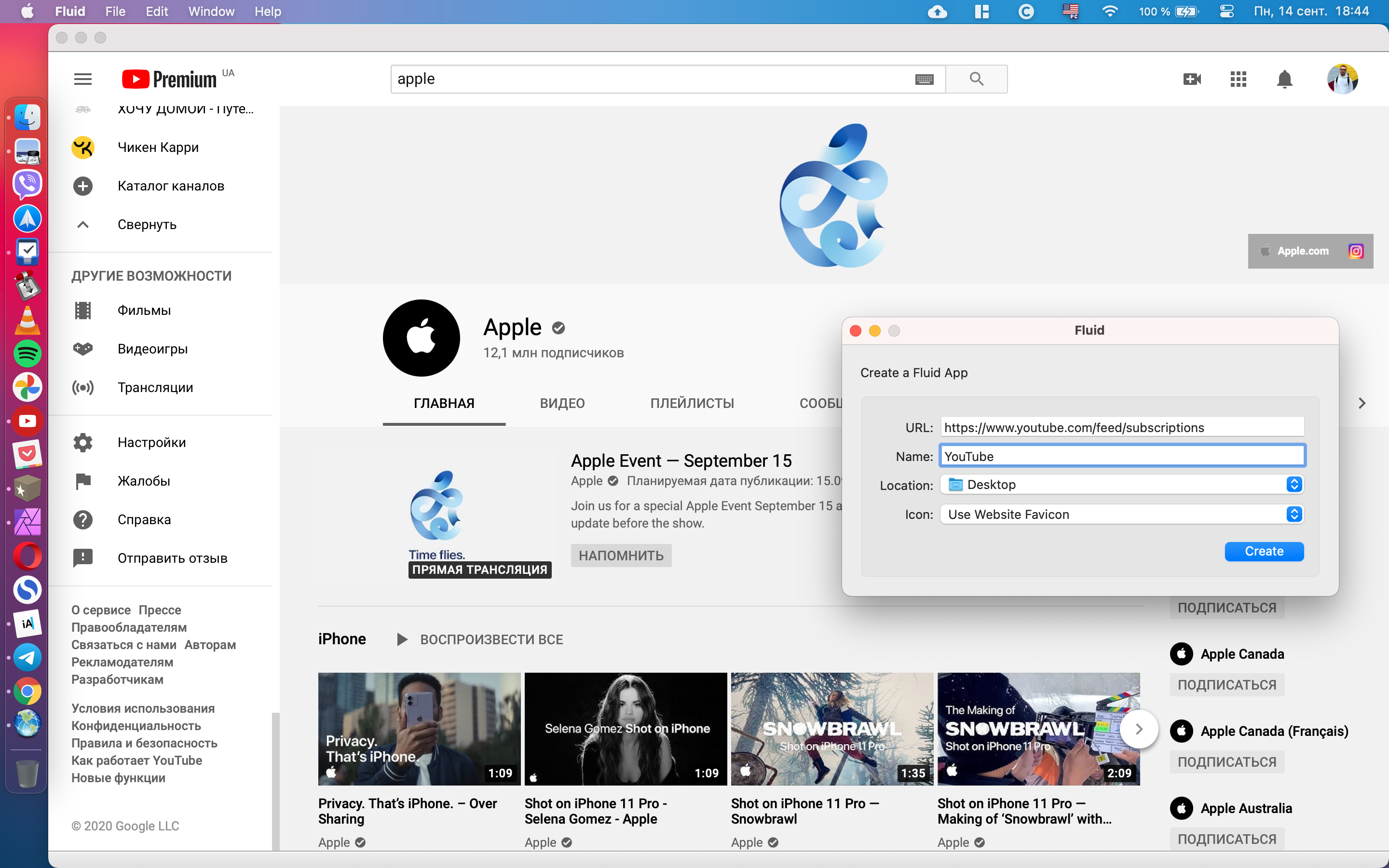Open the Help menu
The width and height of the screenshot is (1389, 868).
point(268,12)
